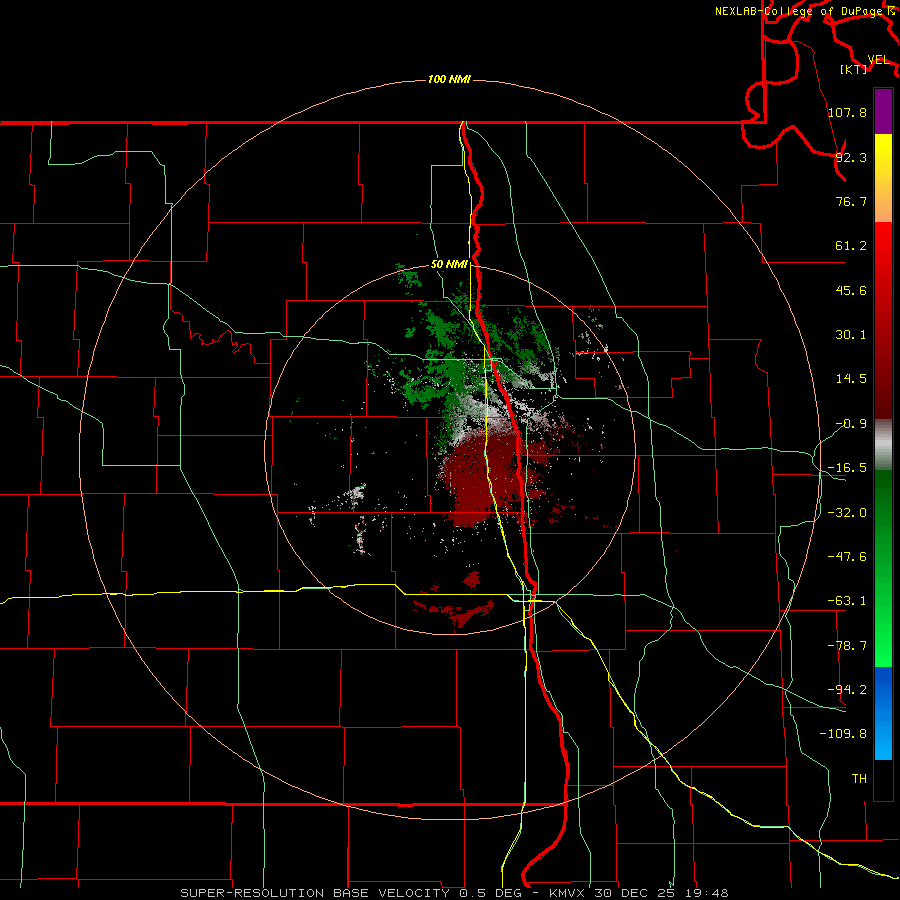Viewport: 900px width, 900px height.
Task: Click the 30.1 legend value
Action: 851,335
